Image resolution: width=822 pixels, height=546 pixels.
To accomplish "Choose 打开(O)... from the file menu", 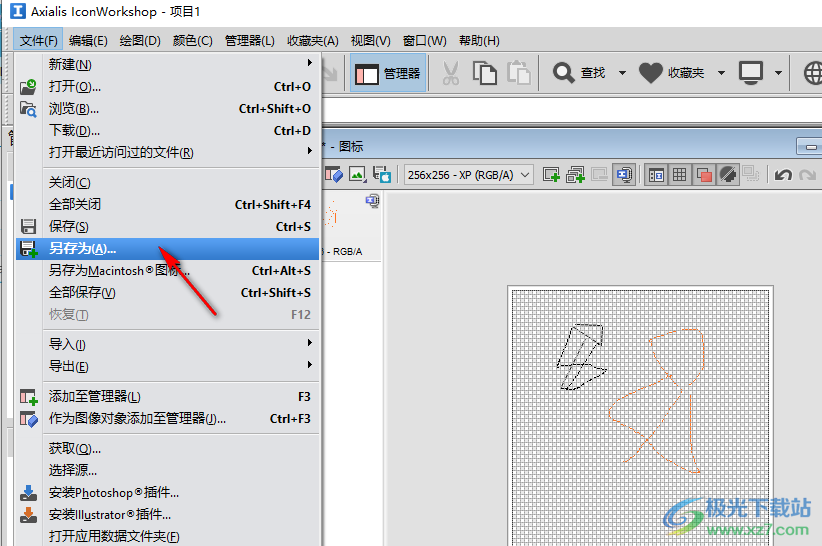I will point(167,86).
